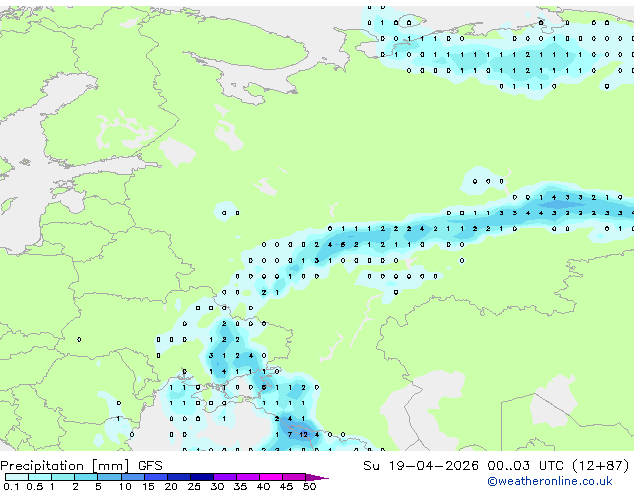The image size is (634, 490).
Task: Click the '00..03 UTC' time text
Action: [x=525, y=466]
